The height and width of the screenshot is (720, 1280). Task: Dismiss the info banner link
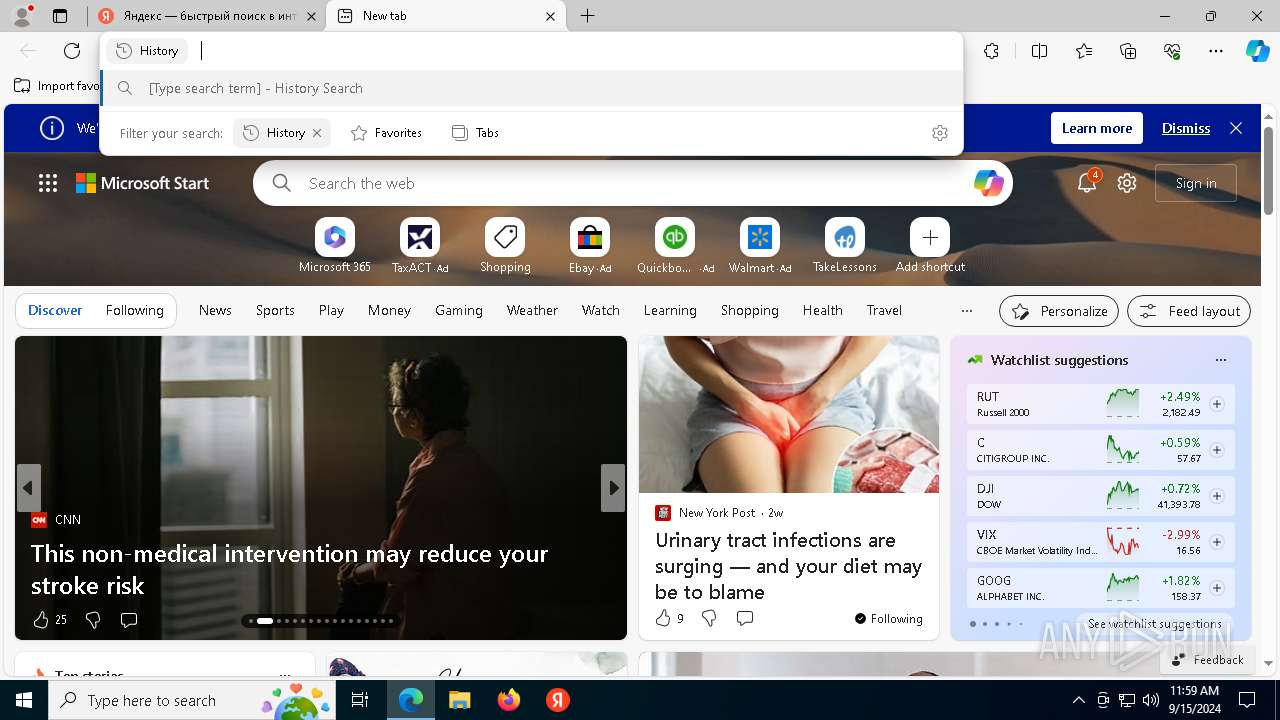pos(1186,128)
